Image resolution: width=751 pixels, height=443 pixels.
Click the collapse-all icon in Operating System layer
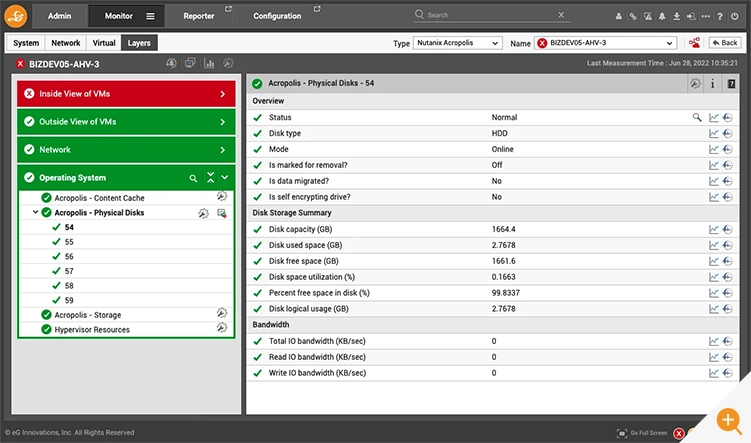tap(210, 177)
